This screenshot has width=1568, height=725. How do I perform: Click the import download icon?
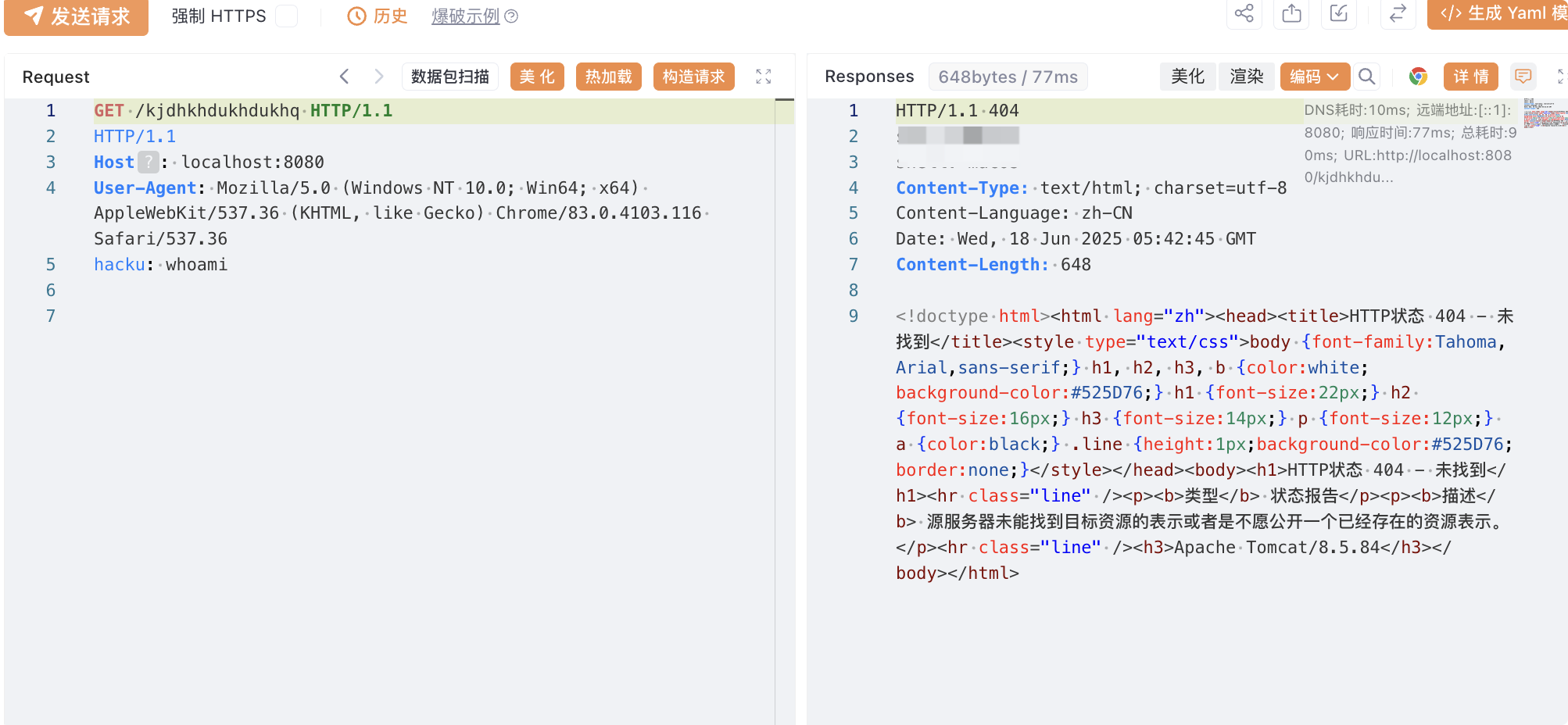pyautogui.click(x=1338, y=13)
